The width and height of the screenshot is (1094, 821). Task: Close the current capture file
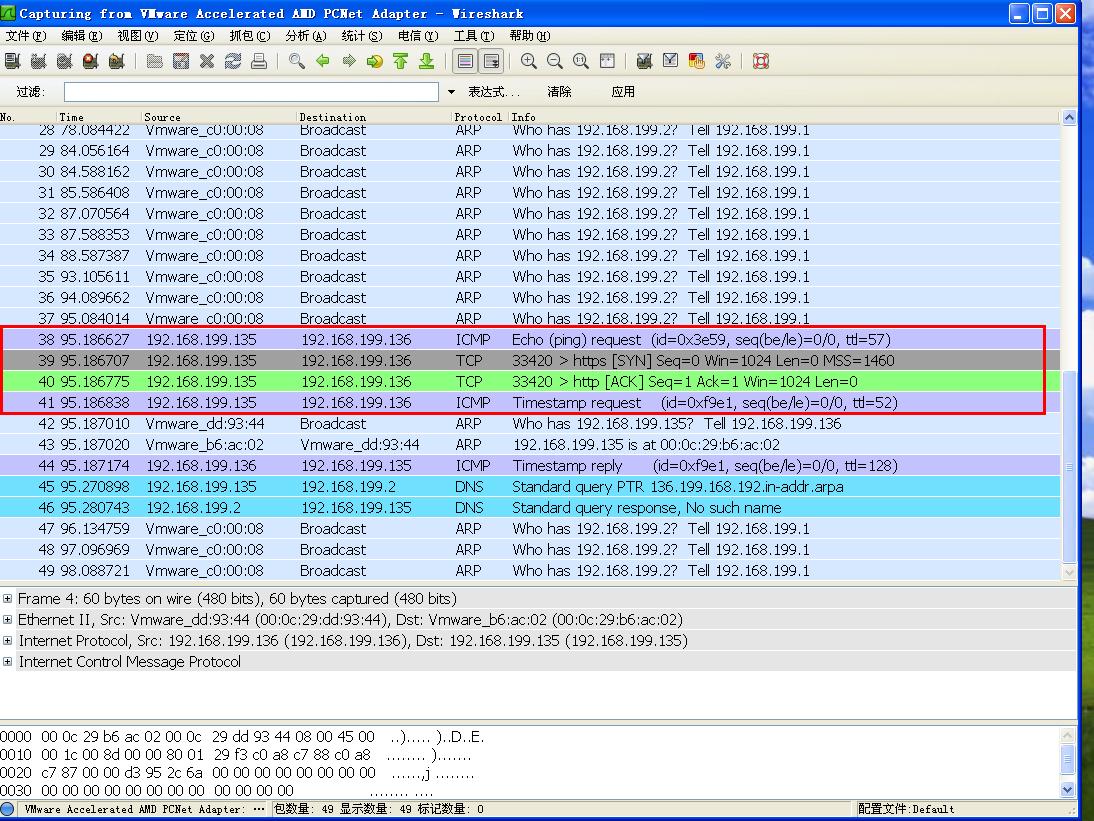click(207, 61)
